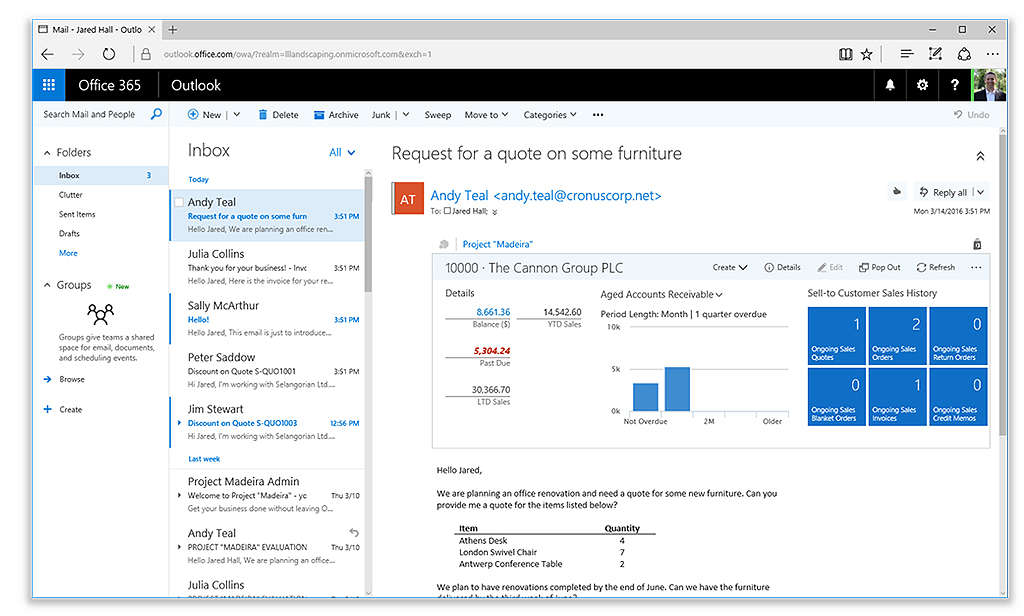Open the settings gear in Office header

[x=922, y=85]
